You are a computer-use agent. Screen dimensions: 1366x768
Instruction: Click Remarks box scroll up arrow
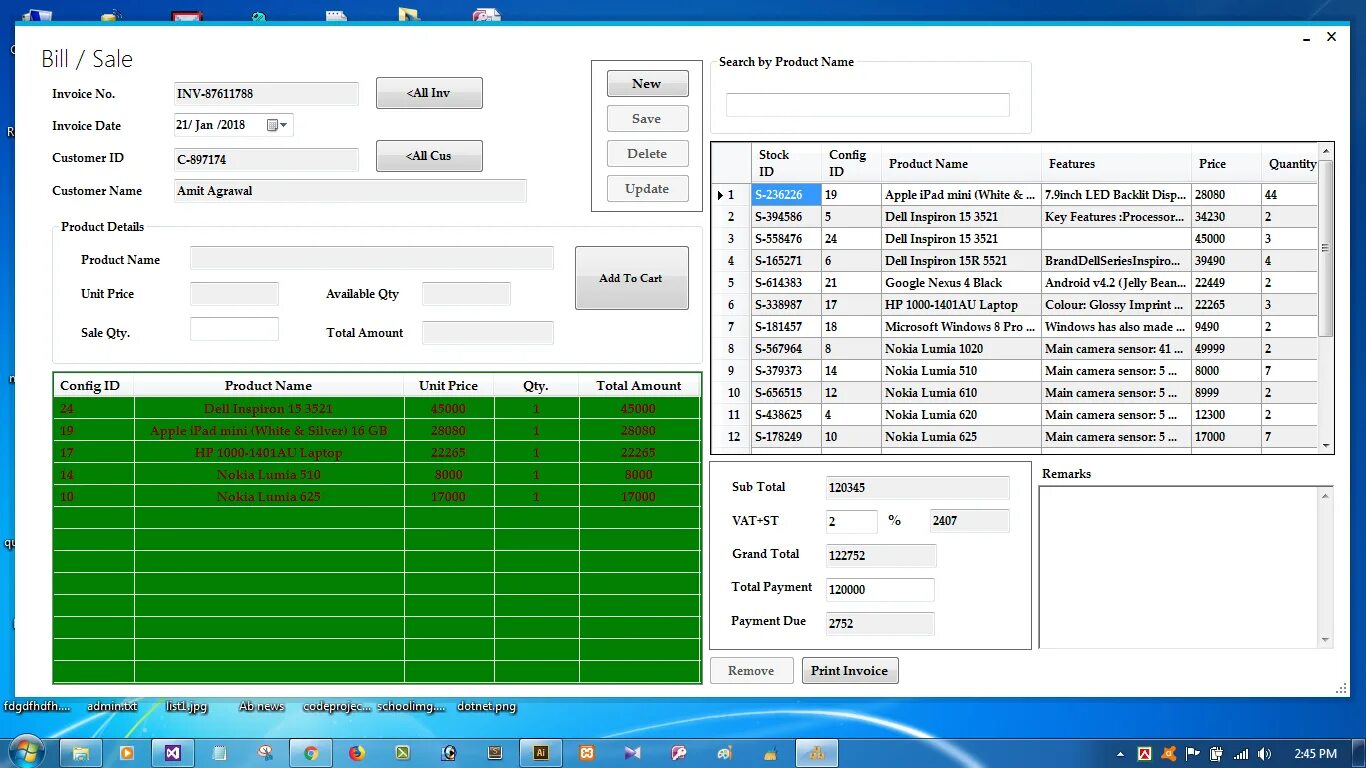[1326, 495]
